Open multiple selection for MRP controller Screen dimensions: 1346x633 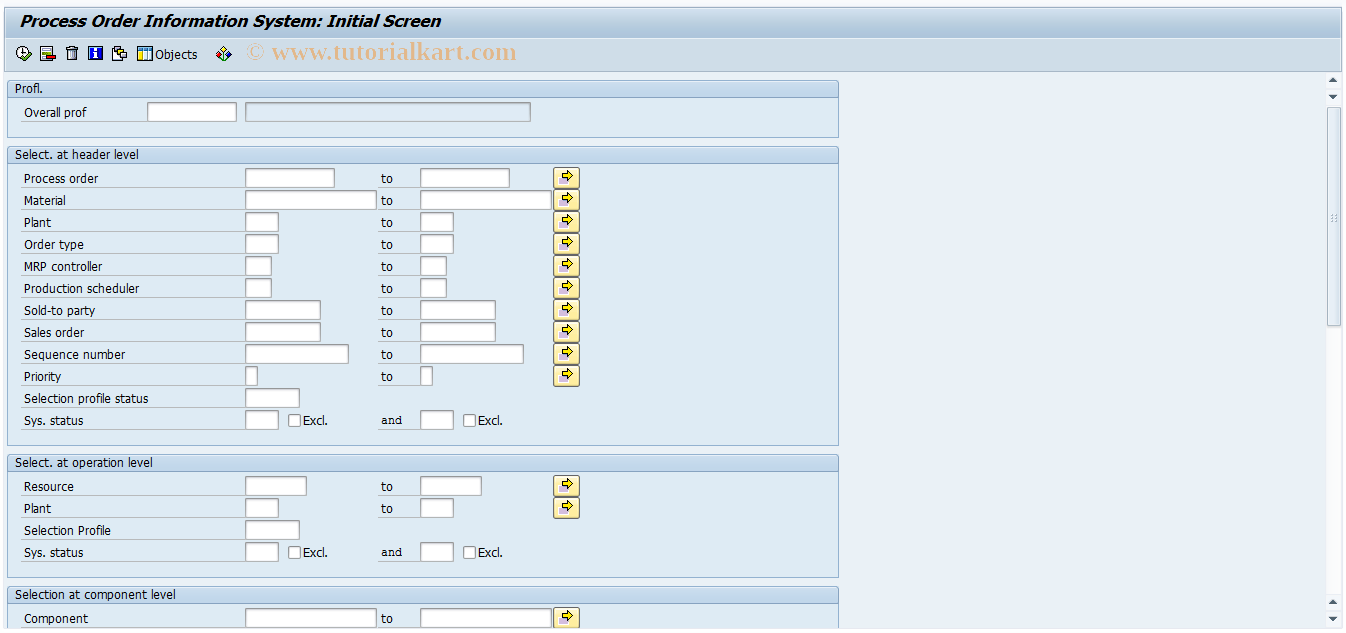[566, 266]
